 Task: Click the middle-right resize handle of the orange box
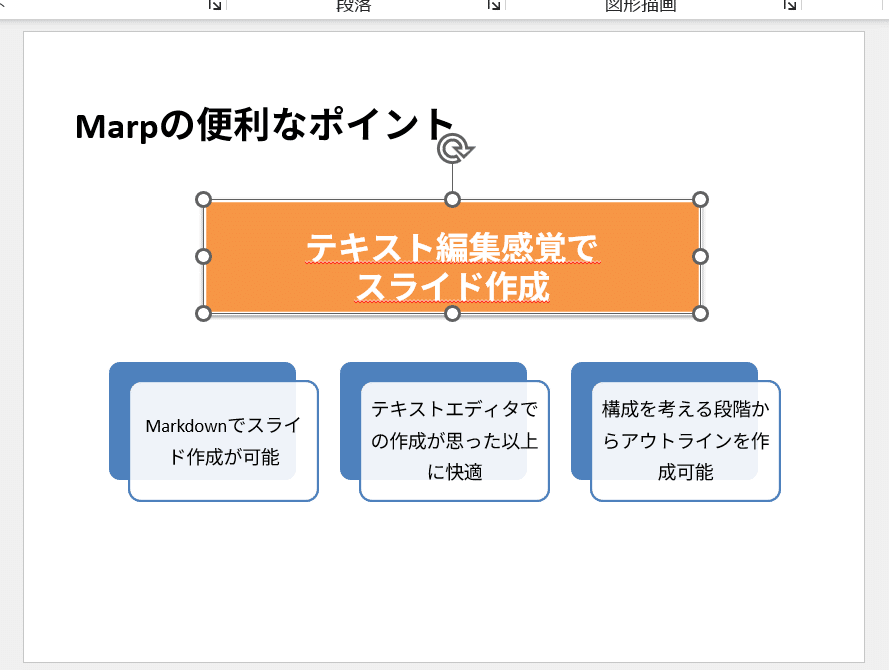click(701, 257)
